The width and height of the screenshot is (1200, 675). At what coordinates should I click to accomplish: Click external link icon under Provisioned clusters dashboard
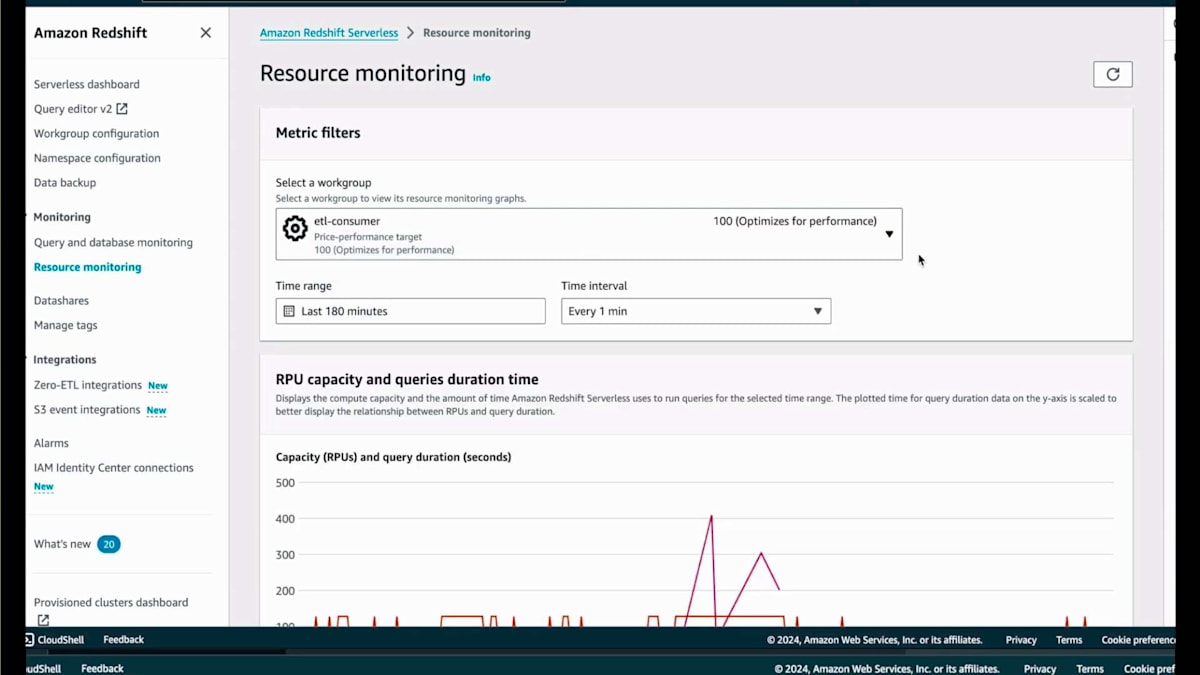pos(43,620)
